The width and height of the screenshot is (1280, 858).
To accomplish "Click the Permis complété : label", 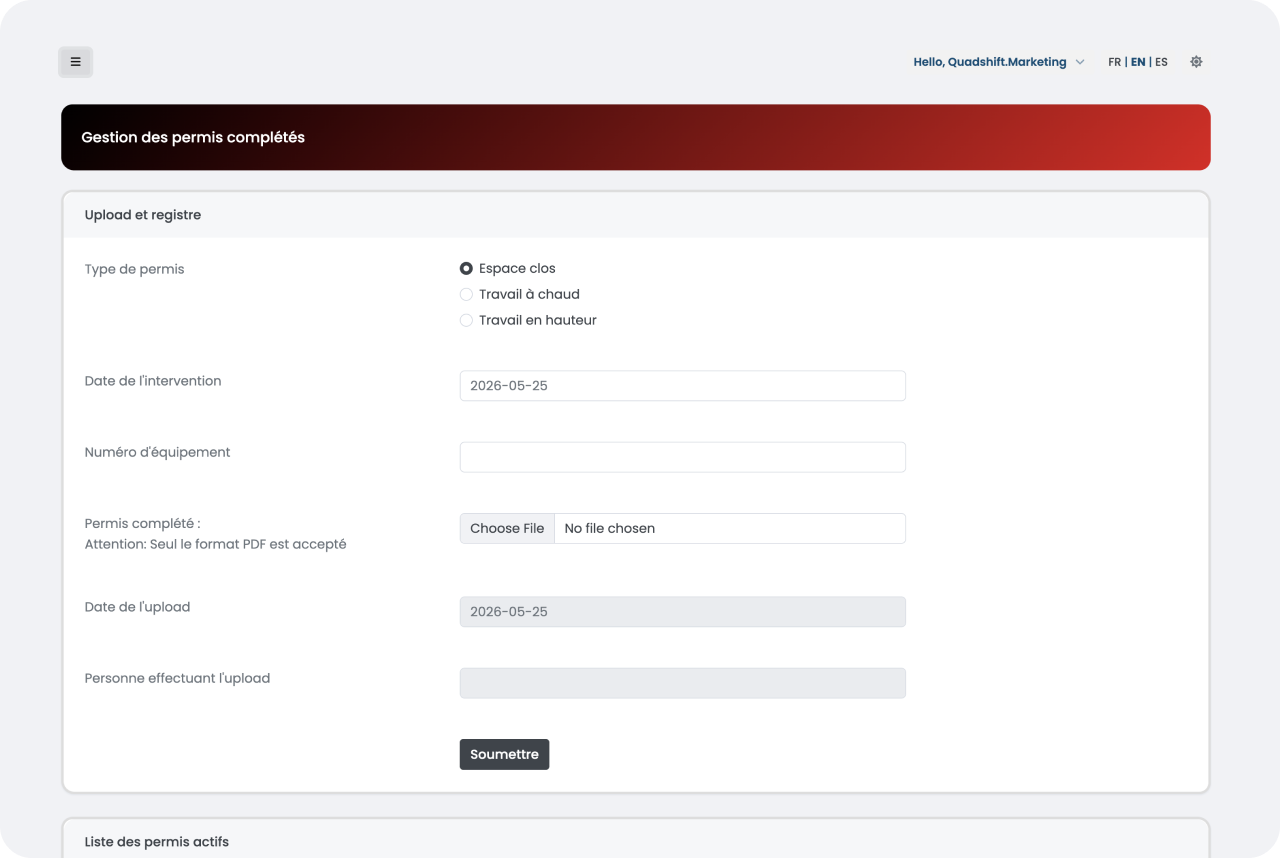I will (x=143, y=523).
